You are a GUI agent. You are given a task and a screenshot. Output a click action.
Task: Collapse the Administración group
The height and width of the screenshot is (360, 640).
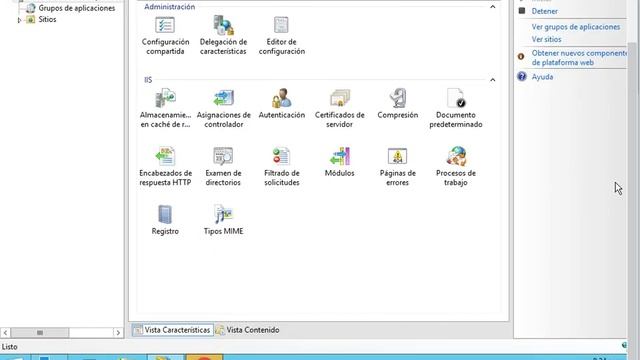493,7
